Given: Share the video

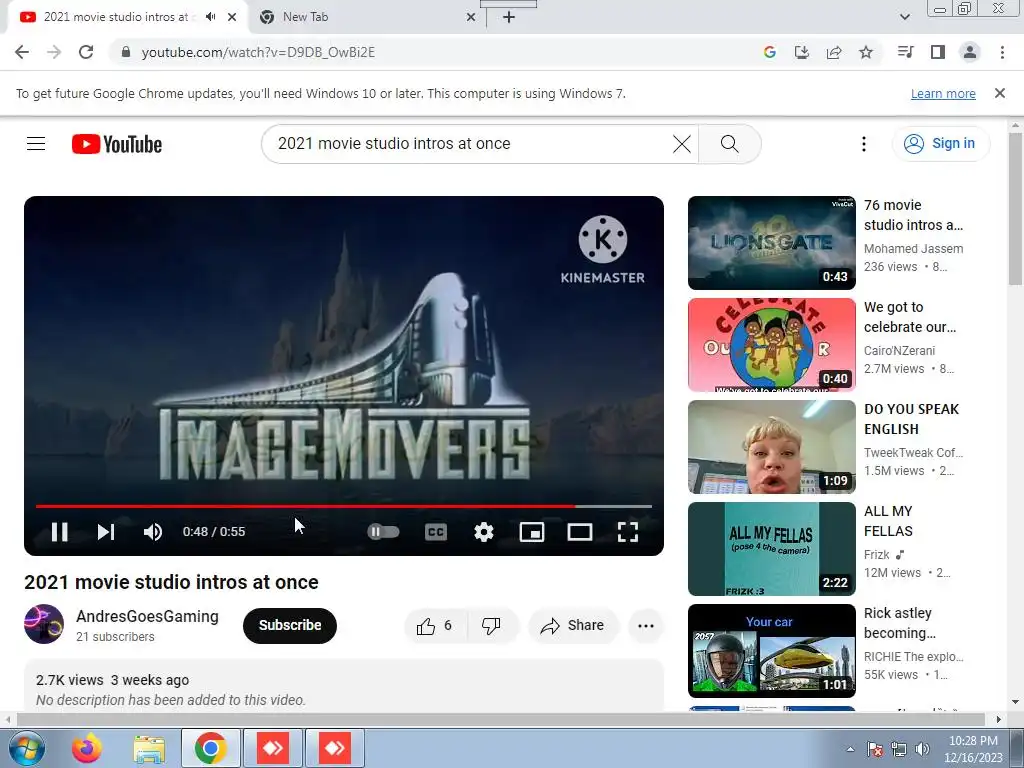Looking at the screenshot, I should pyautogui.click(x=572, y=626).
